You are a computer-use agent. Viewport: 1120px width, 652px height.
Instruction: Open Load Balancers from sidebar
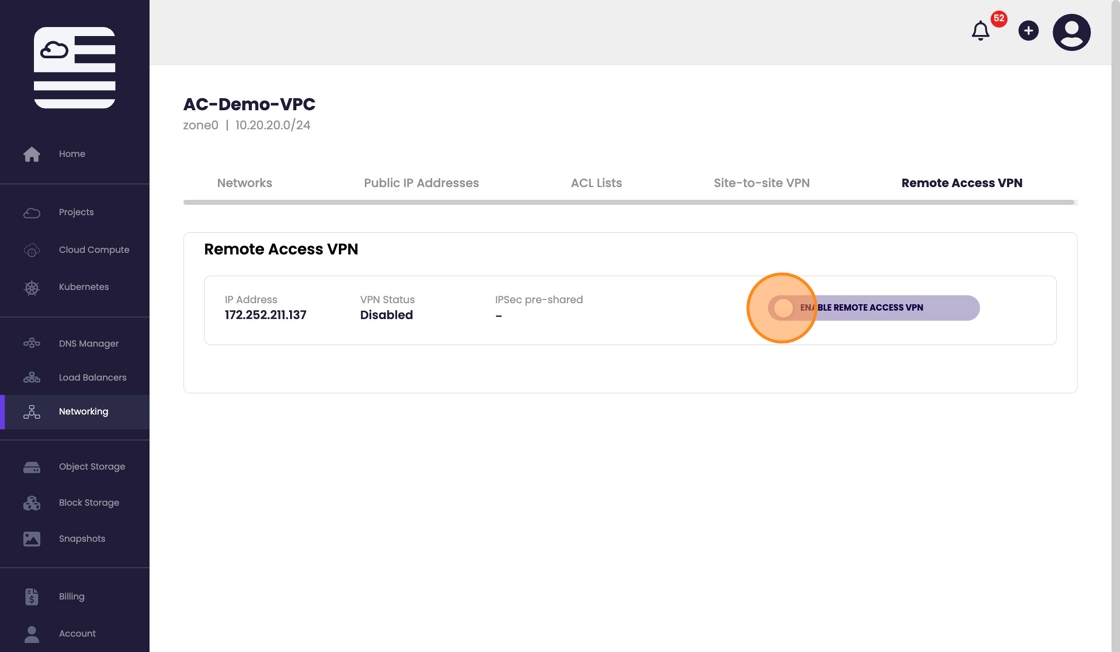[x=92, y=378]
